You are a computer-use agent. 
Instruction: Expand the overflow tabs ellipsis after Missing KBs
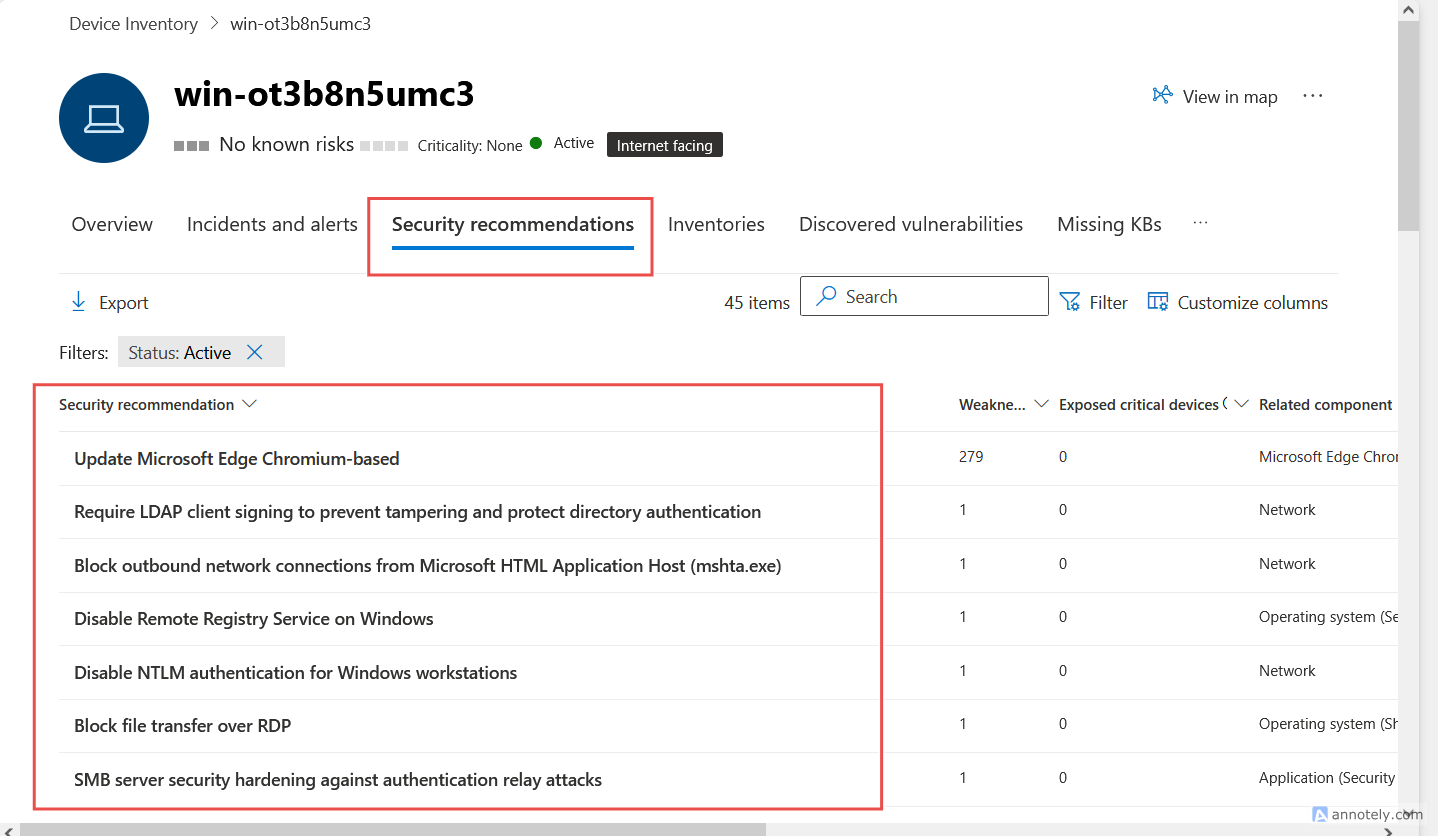[x=1201, y=223]
